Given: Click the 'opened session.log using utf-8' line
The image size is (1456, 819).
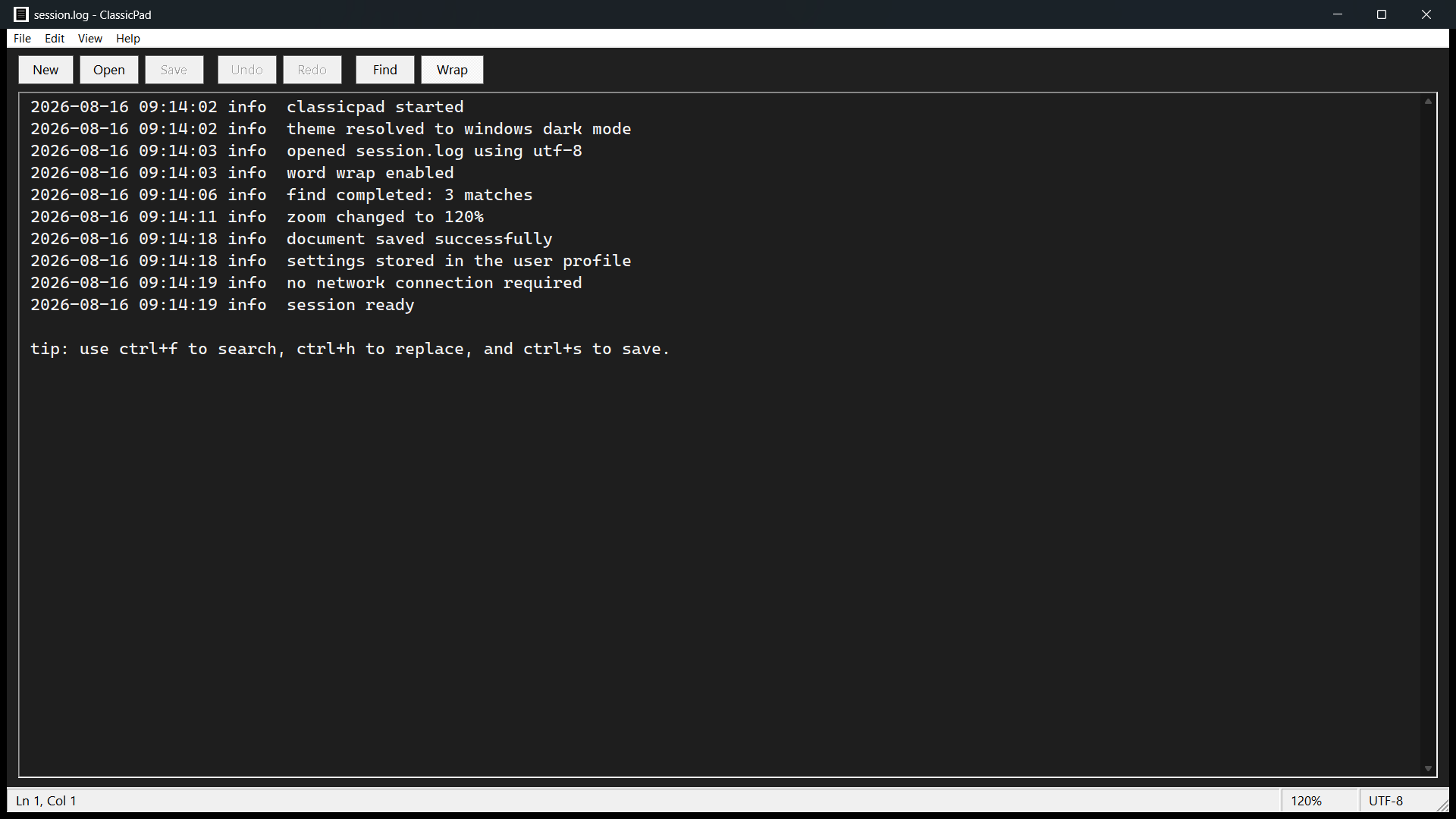Looking at the screenshot, I should [306, 151].
